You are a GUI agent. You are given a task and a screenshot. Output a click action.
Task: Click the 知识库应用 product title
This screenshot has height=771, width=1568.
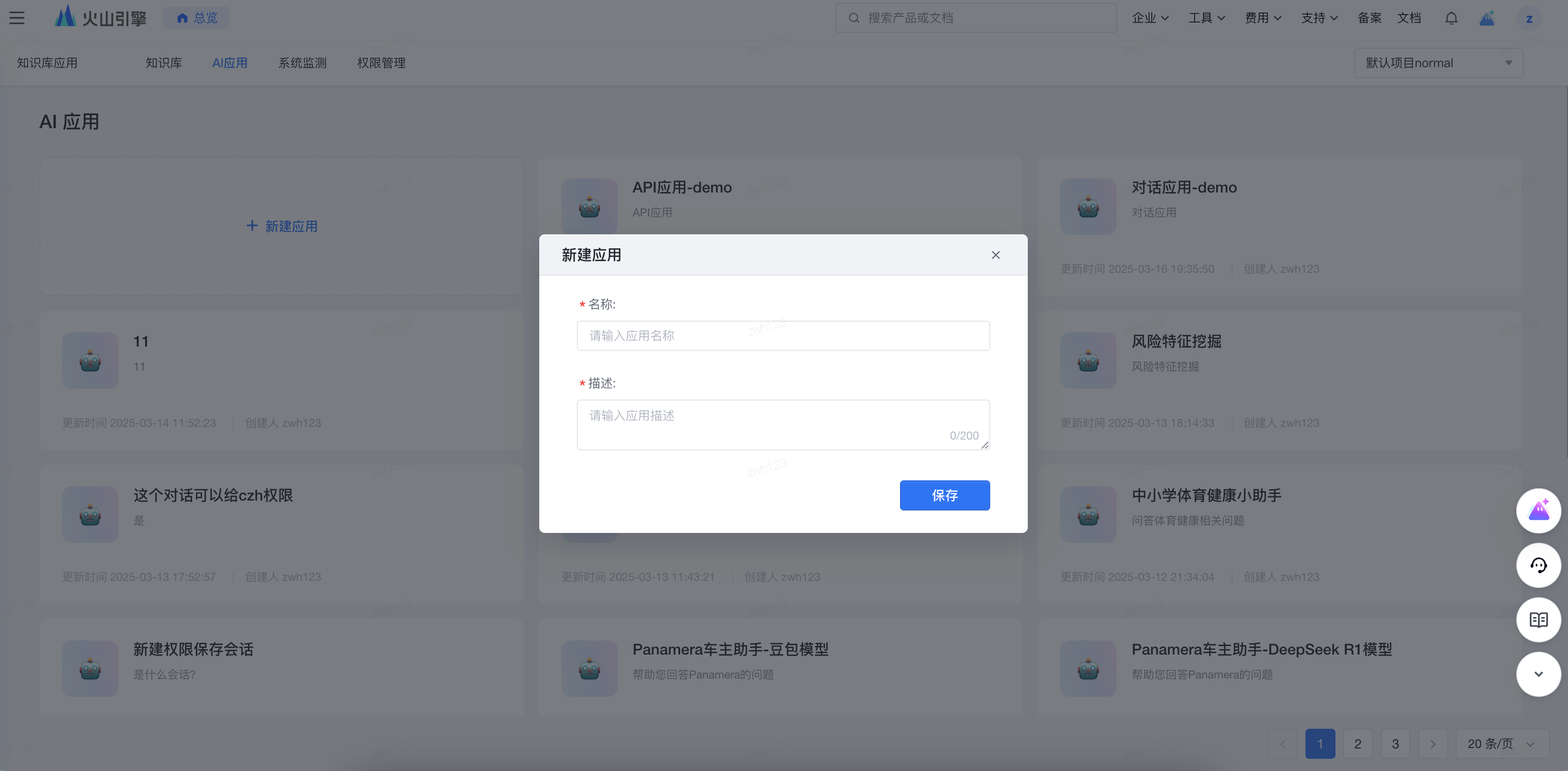click(47, 62)
